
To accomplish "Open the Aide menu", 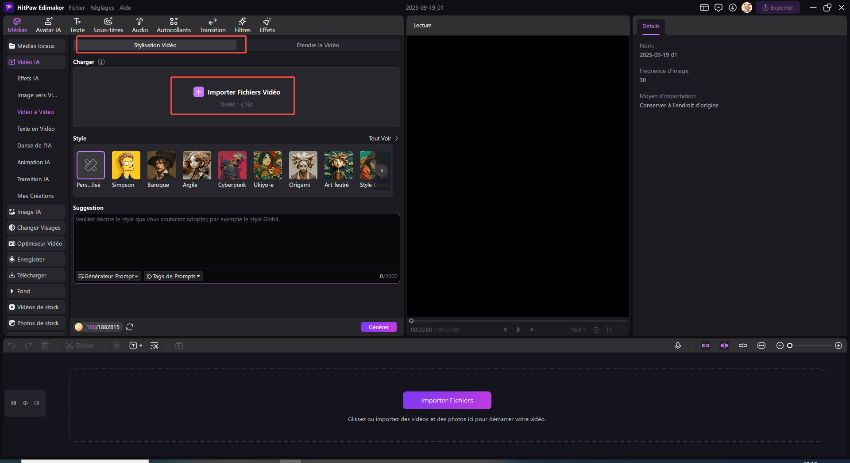I will point(125,8).
